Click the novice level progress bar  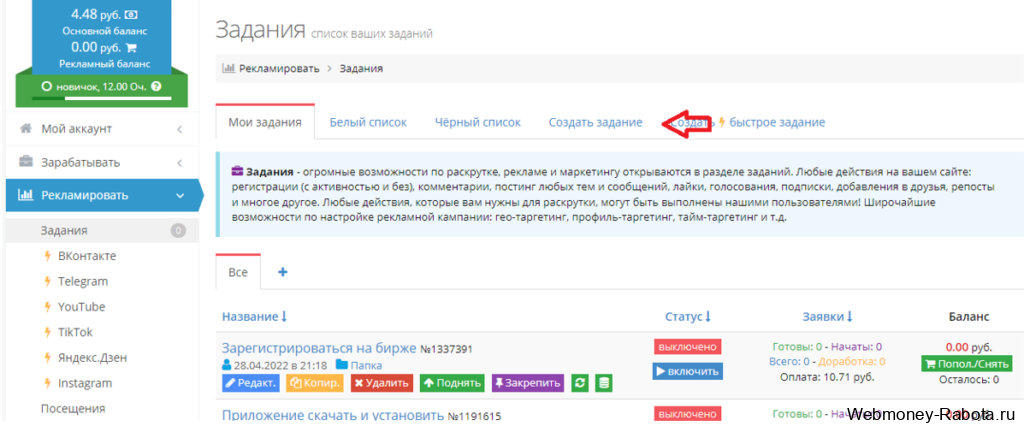(101, 99)
